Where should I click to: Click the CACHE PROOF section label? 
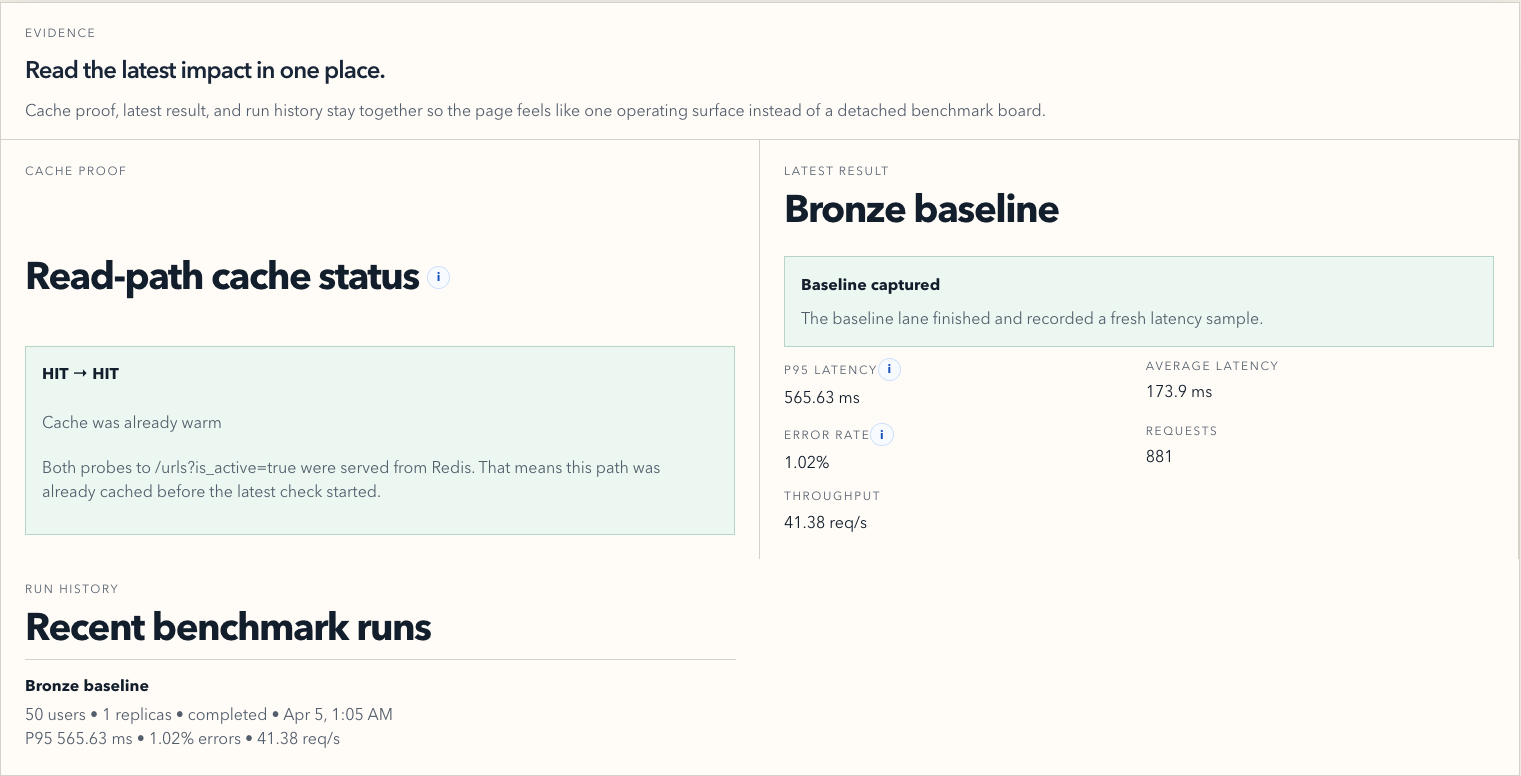coord(76,171)
